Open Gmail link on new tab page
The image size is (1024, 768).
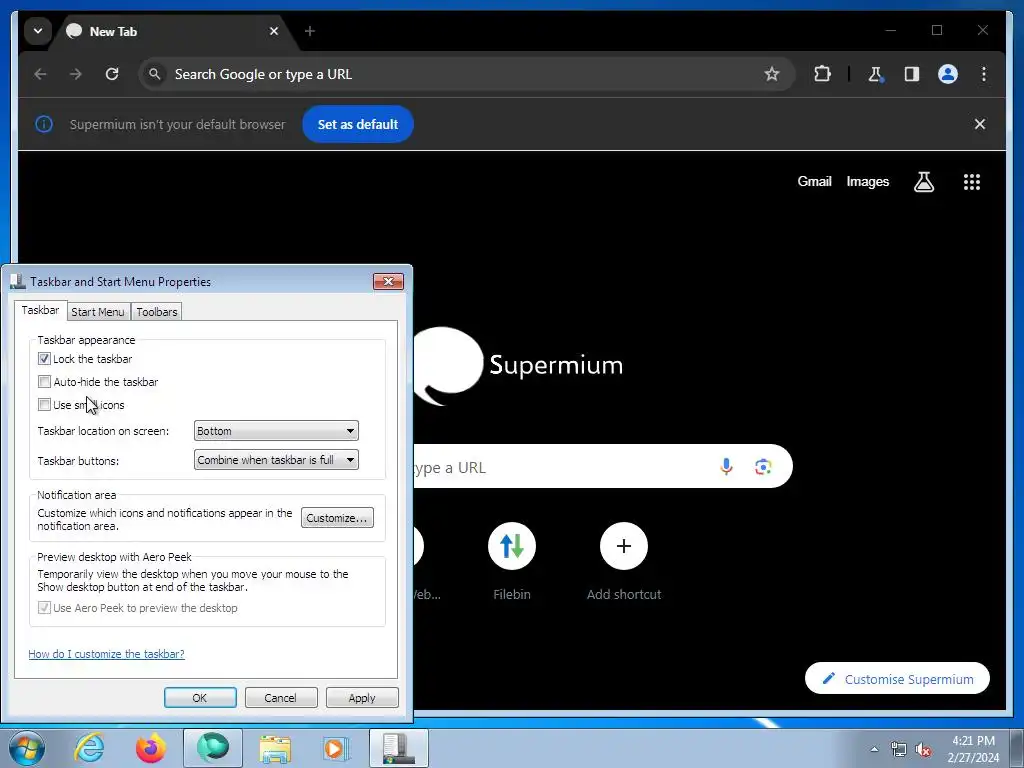(x=814, y=182)
